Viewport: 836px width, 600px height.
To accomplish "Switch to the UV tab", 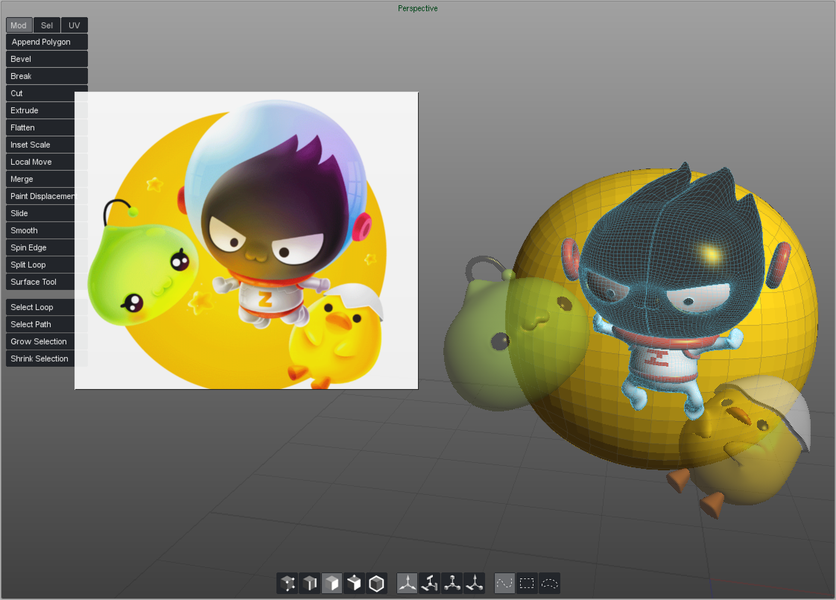I will click(x=74, y=25).
